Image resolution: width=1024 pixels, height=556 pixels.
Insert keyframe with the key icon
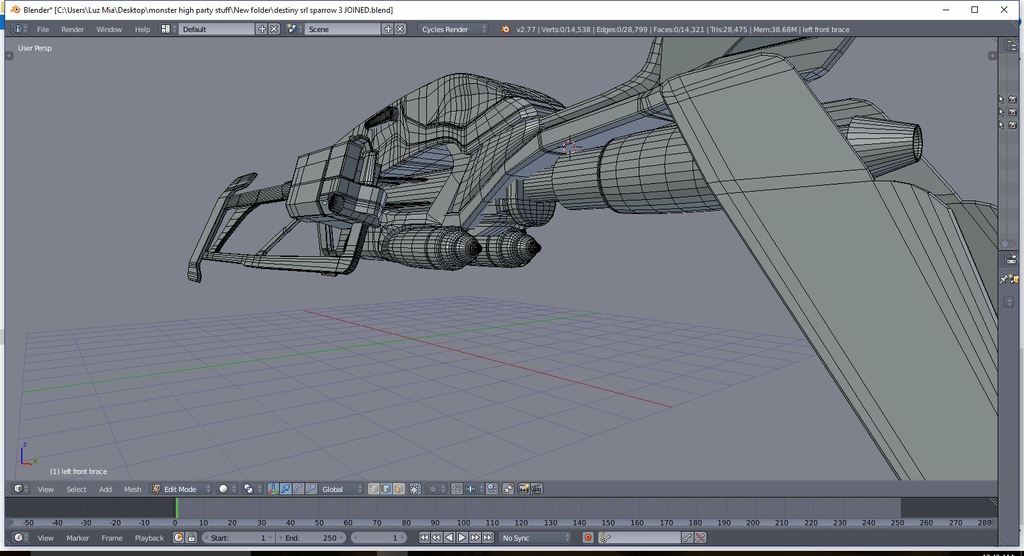click(x=687, y=538)
